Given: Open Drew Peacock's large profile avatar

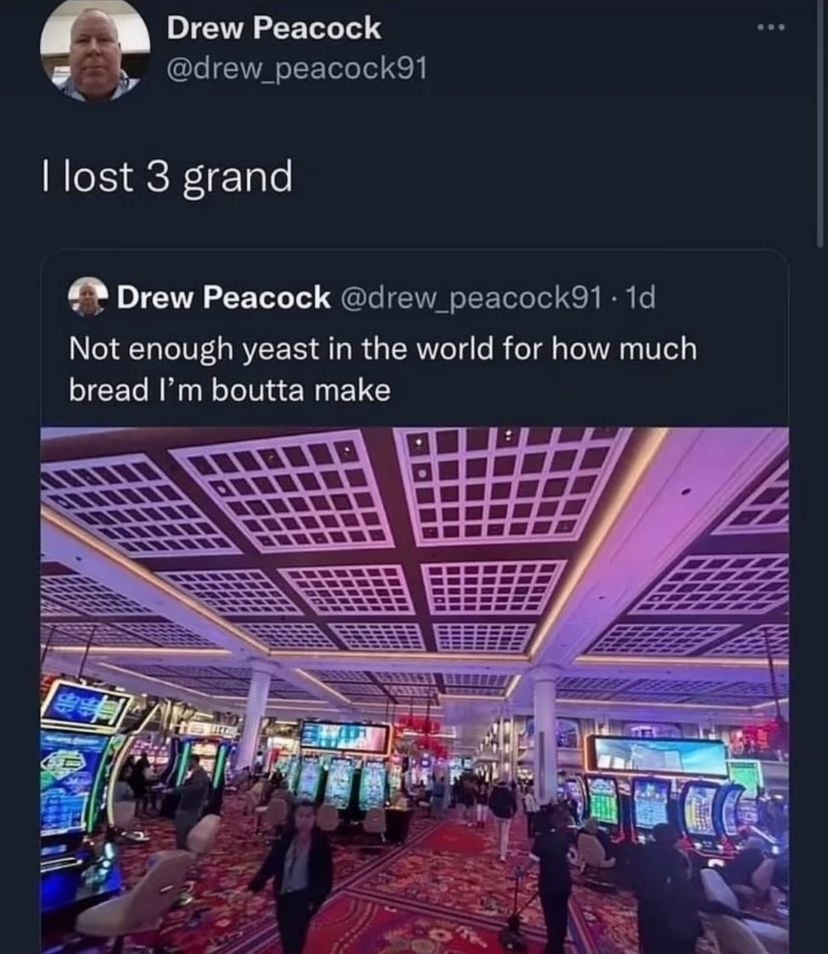Looking at the screenshot, I should click(95, 50).
